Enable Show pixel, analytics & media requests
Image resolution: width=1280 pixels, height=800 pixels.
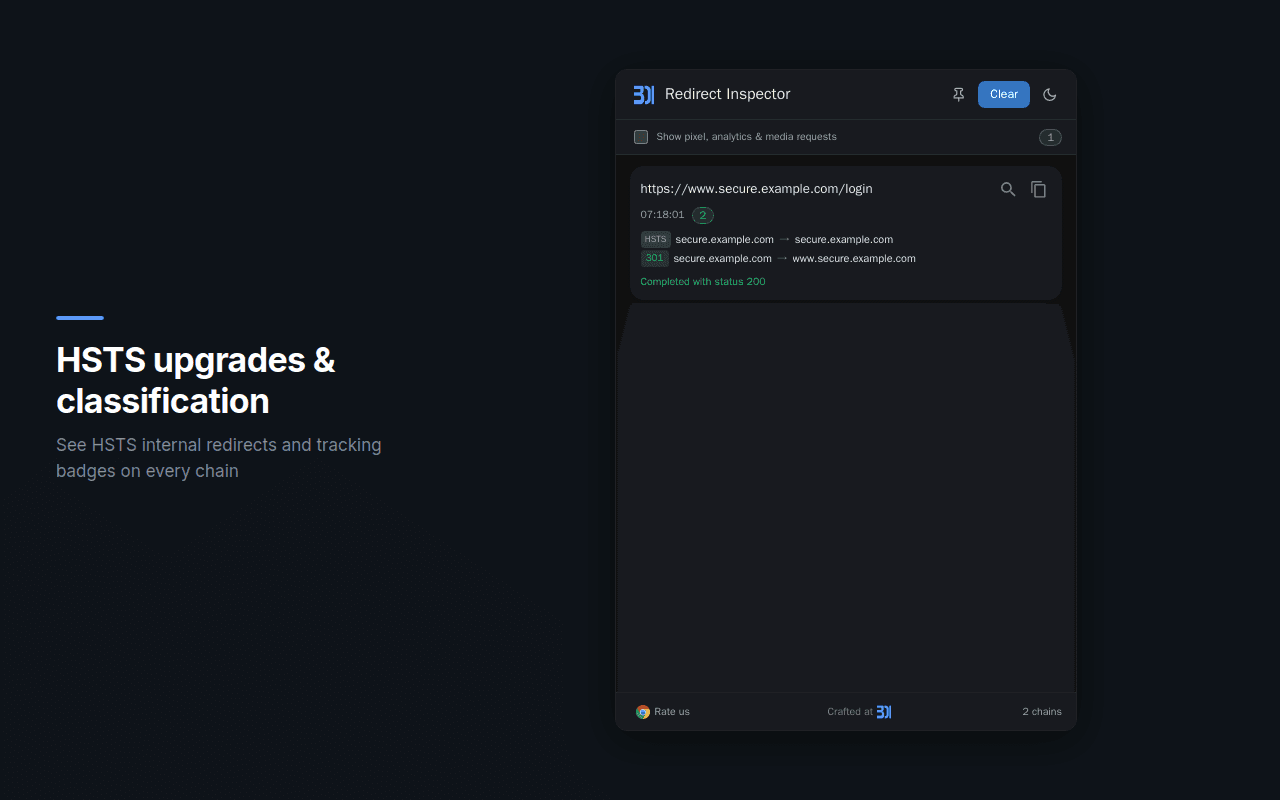click(x=641, y=137)
